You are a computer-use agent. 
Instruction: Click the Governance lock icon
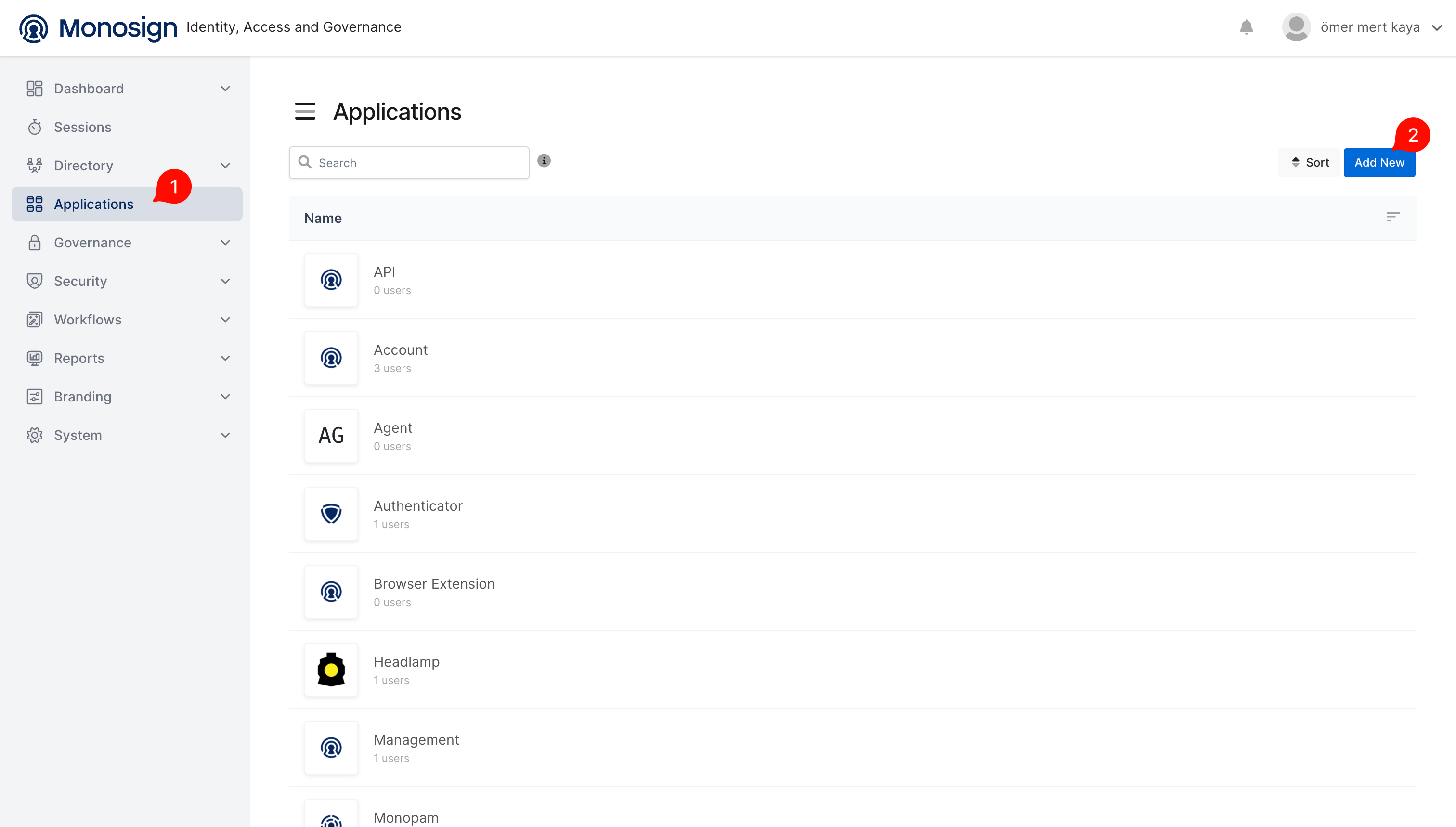click(x=35, y=243)
